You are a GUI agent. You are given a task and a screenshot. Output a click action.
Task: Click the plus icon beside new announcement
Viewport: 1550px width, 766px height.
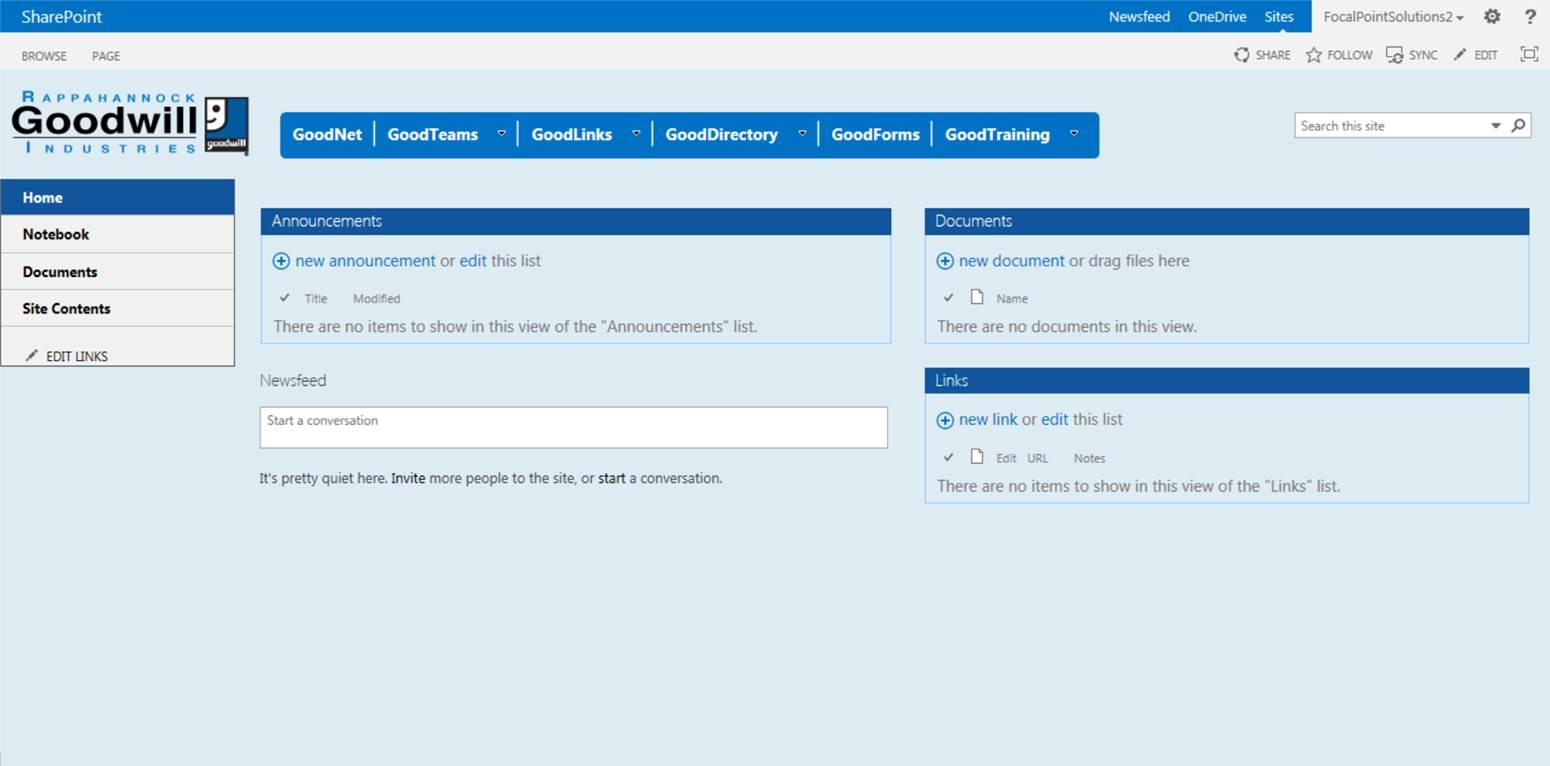pos(281,261)
